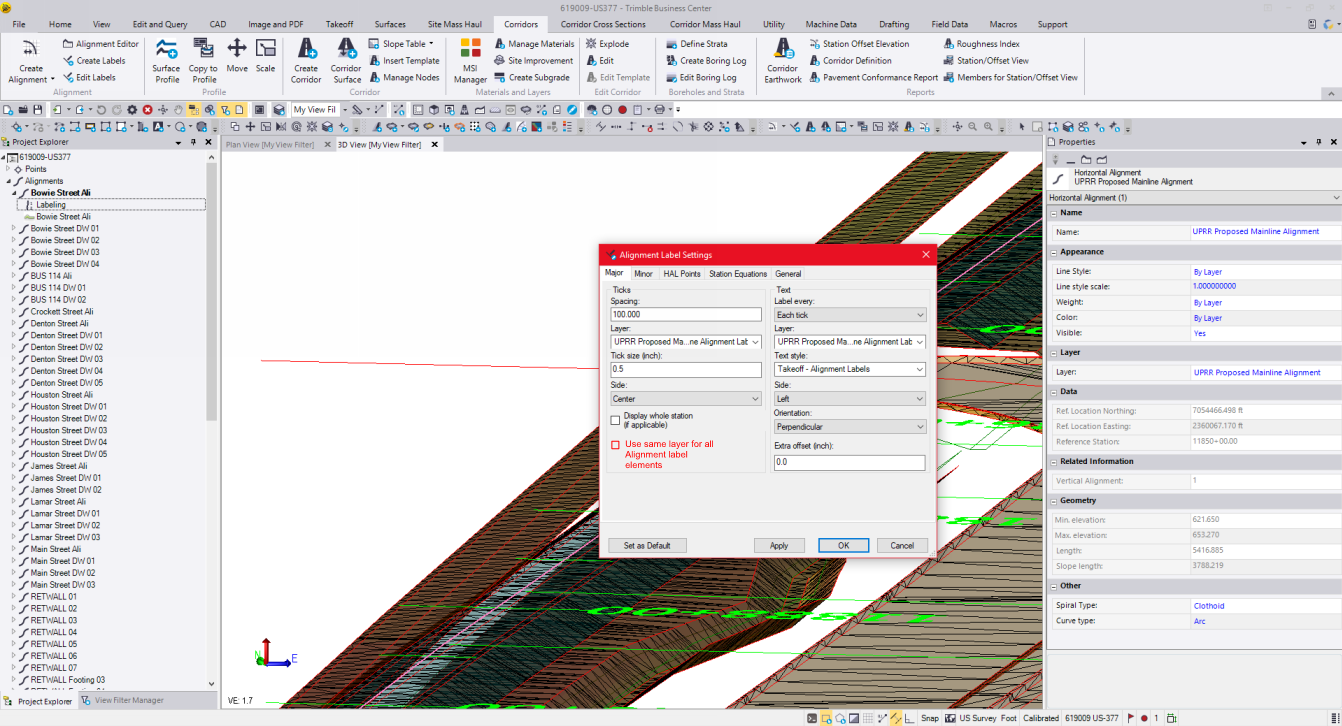Screen dimensions: 1342x726
Task: Select the Crockett Street Ali alignment
Action: click(x=61, y=312)
